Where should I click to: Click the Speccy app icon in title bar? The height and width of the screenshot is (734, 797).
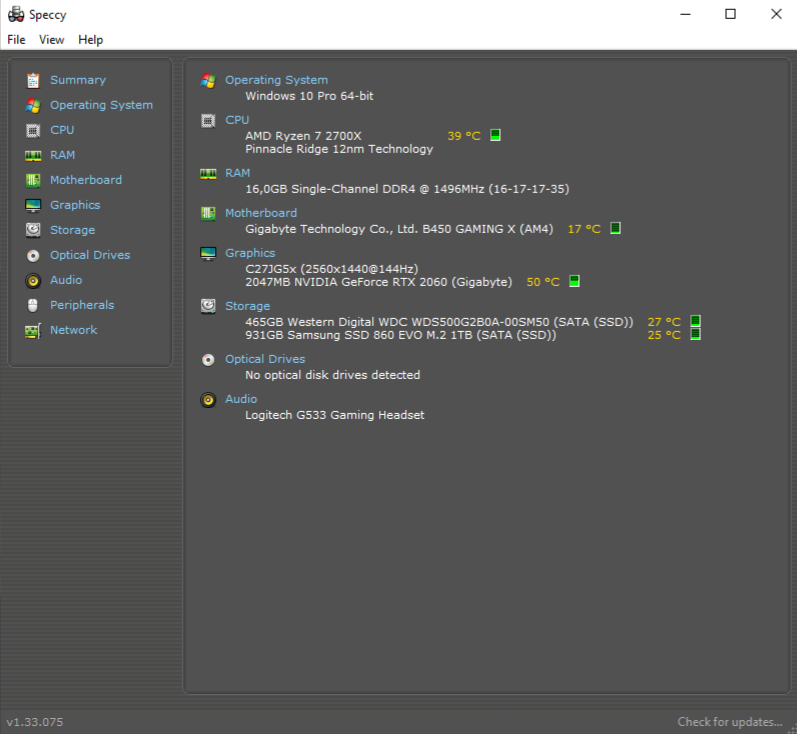point(16,14)
